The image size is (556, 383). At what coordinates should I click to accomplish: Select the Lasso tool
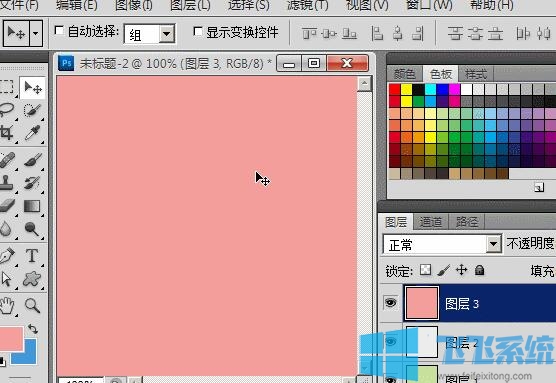(x=6, y=110)
